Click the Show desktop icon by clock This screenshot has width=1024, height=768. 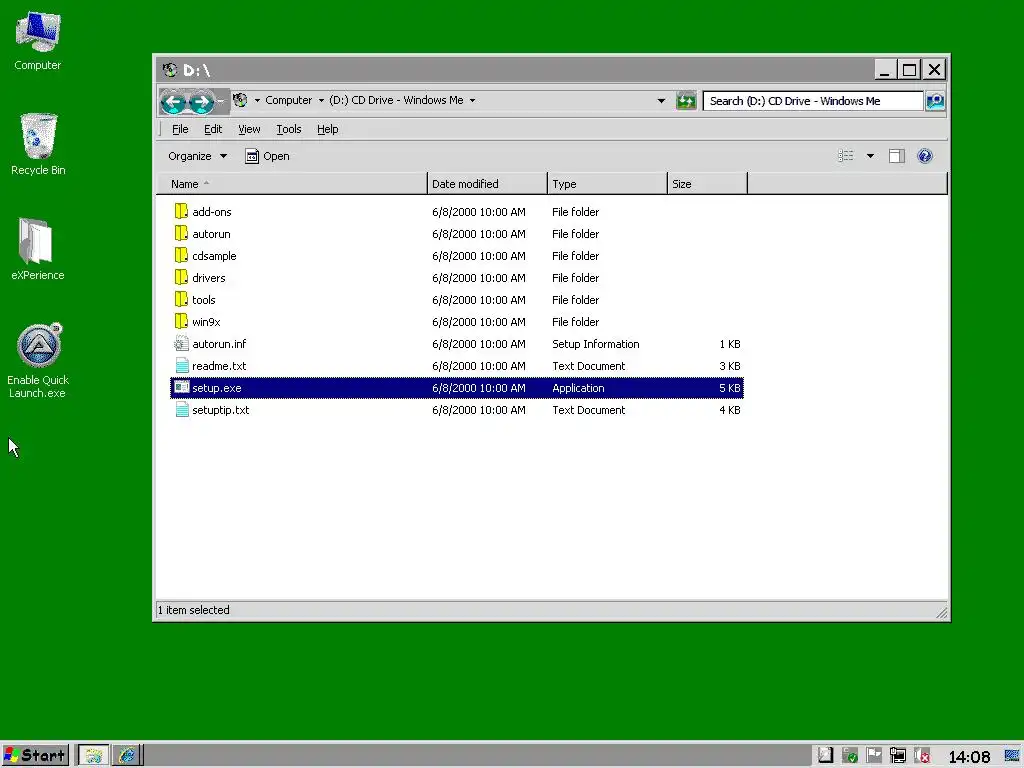[x=1012, y=756]
